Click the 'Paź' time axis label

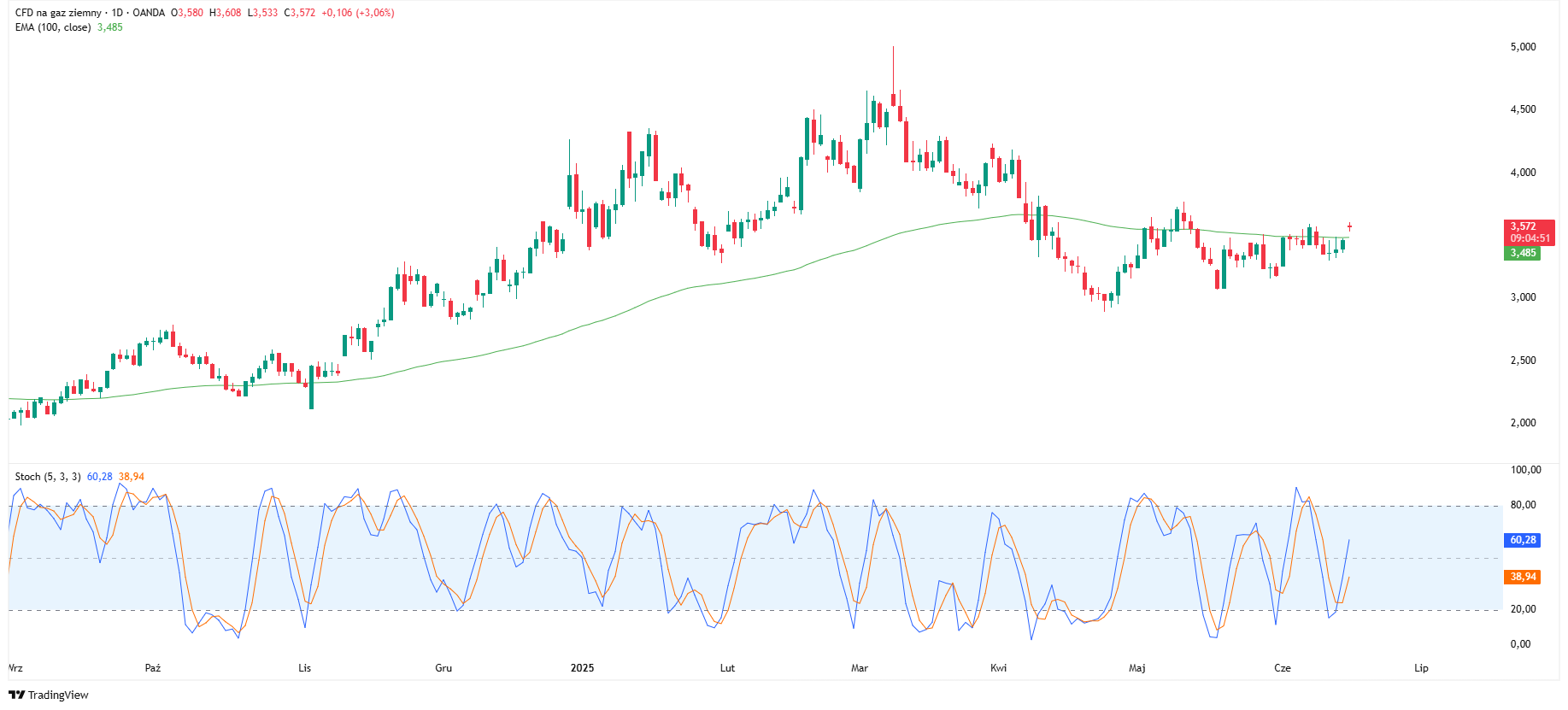click(x=153, y=668)
